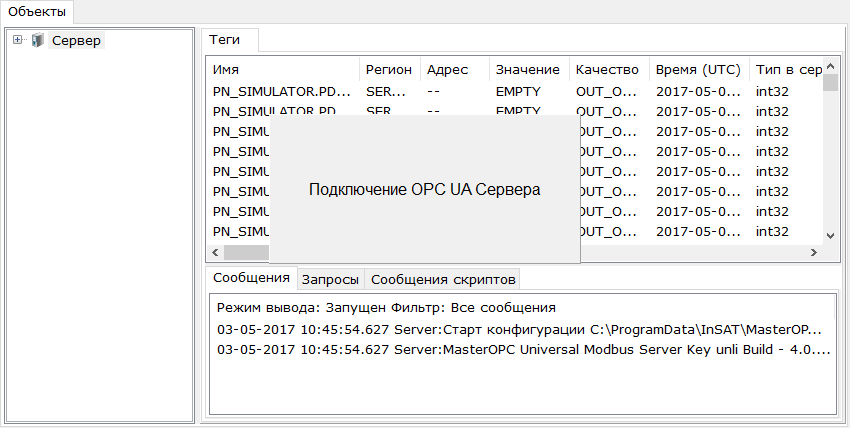Switch to the Сообщения скриптов tab
Screen dimensions: 850x428
tap(443, 280)
